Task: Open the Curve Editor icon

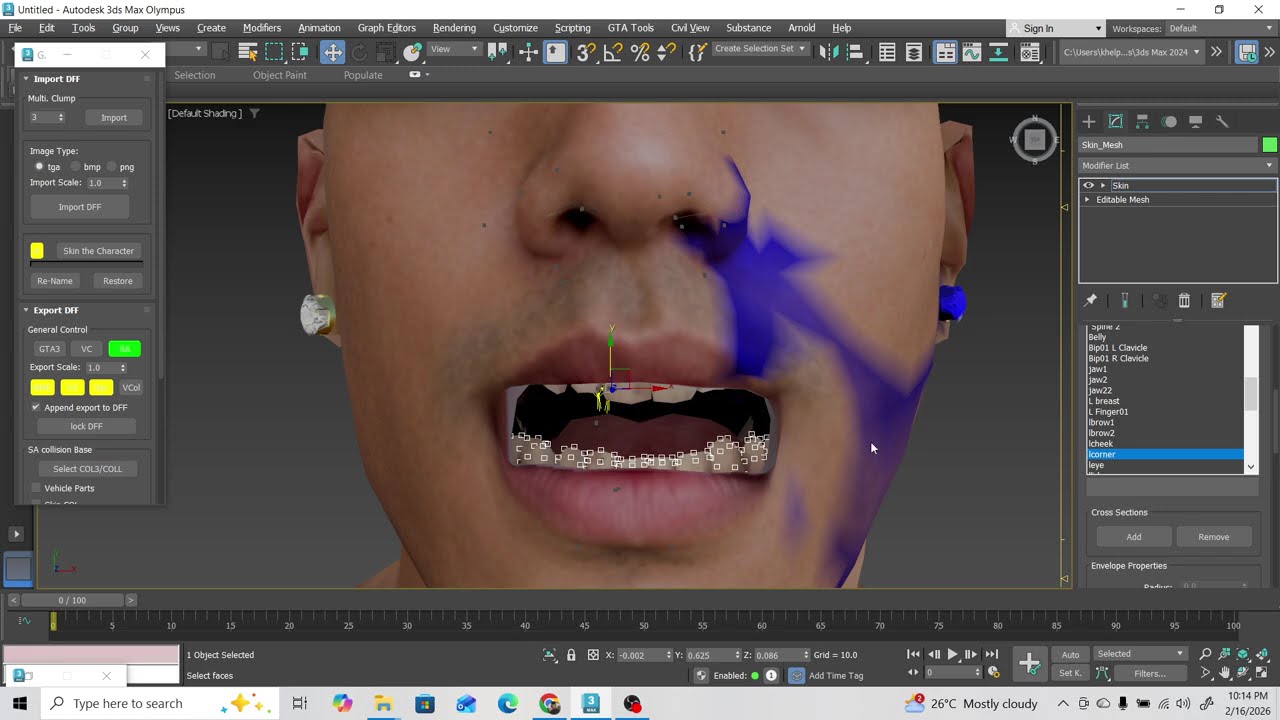Action: pyautogui.click(x=971, y=52)
